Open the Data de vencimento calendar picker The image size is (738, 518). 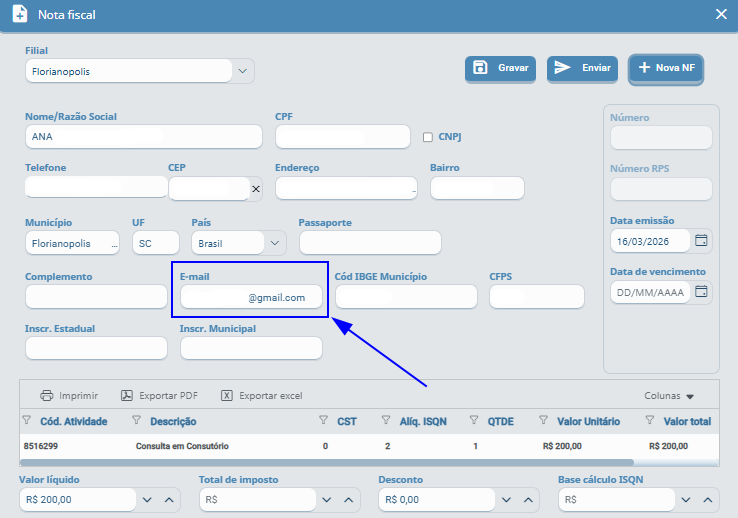pos(701,292)
